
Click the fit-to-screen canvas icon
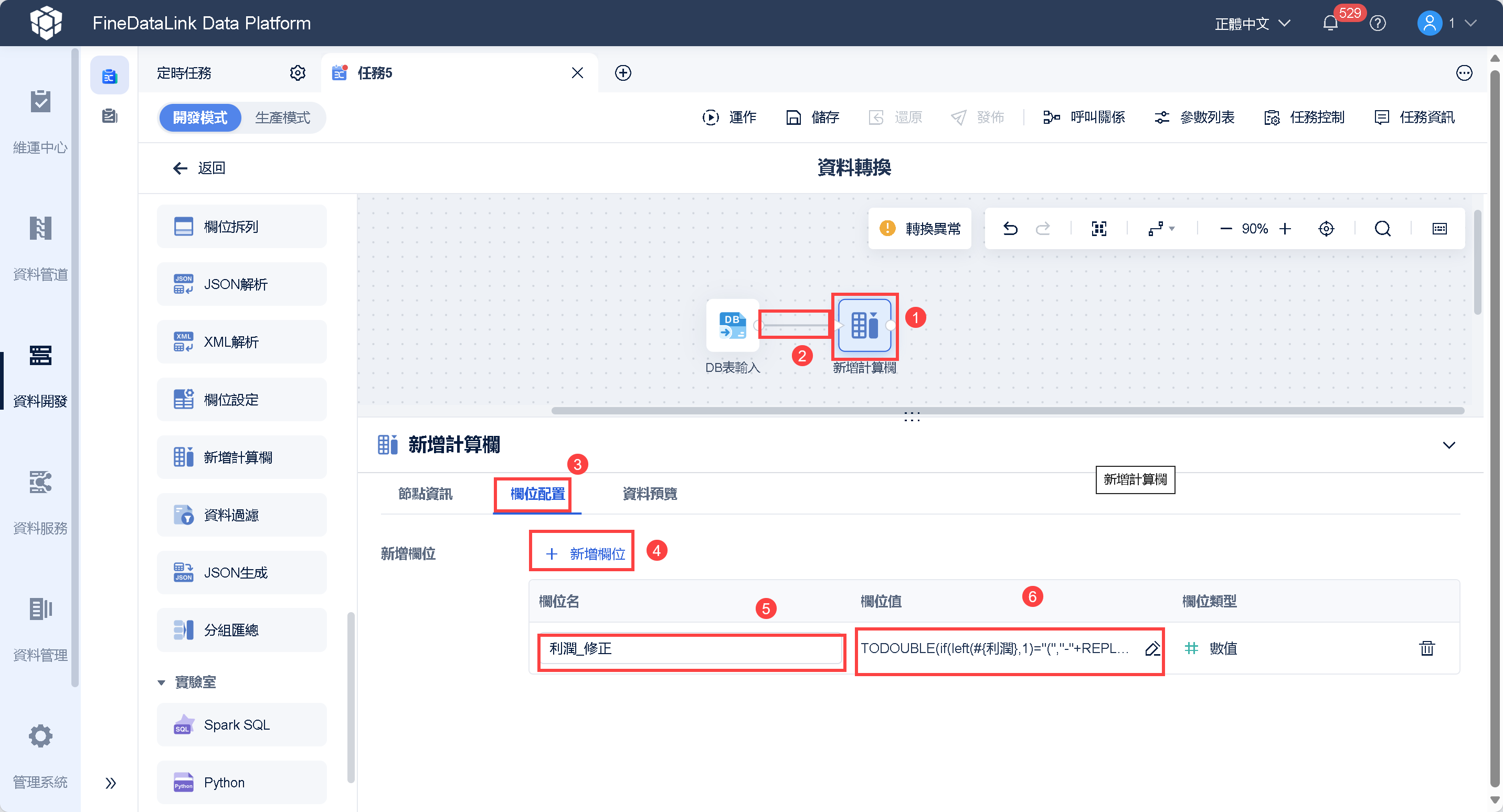pyautogui.click(x=1099, y=229)
